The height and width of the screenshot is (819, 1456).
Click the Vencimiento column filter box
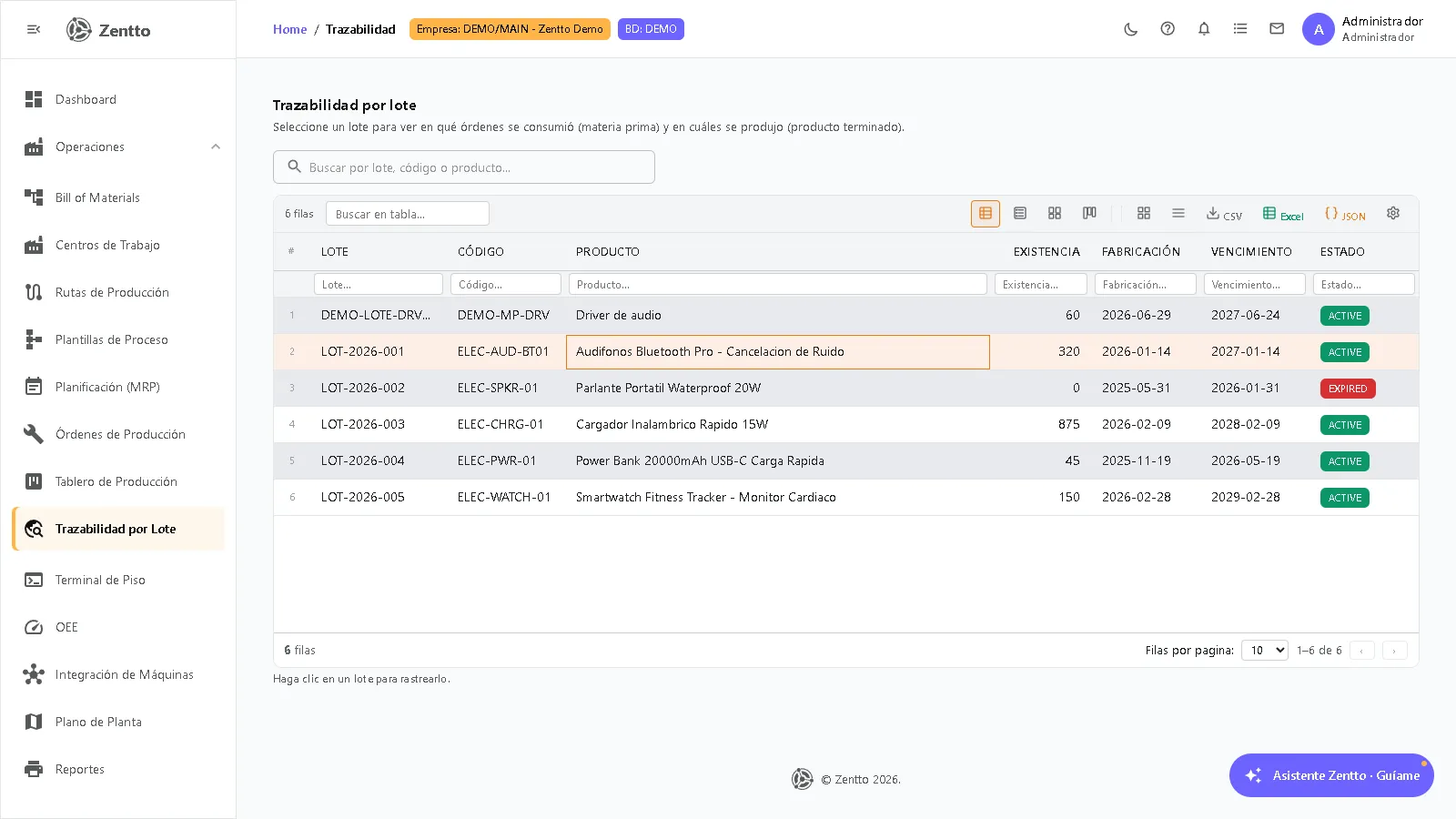pos(1255,284)
